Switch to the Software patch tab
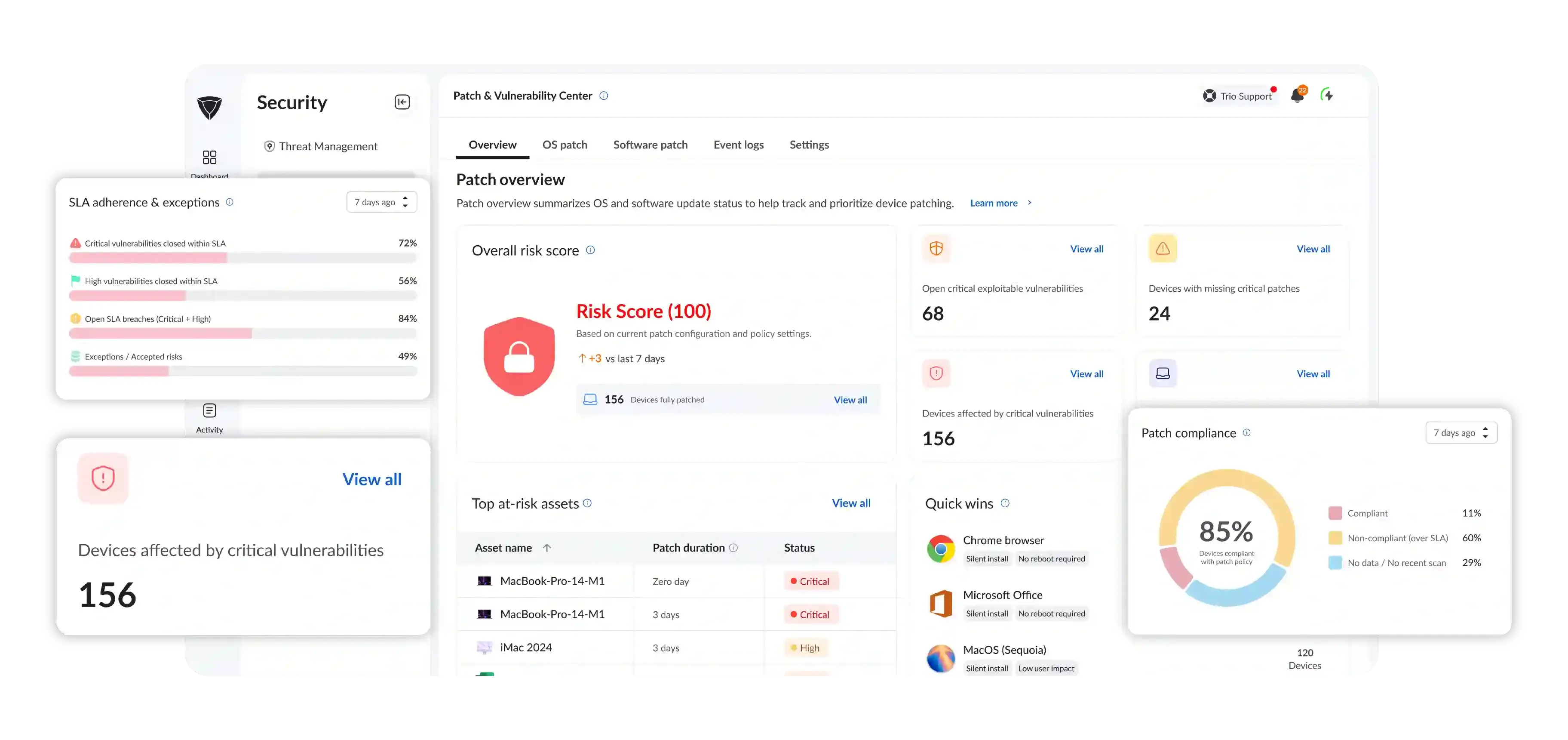Screen dimensions: 1568x740 tap(650, 145)
